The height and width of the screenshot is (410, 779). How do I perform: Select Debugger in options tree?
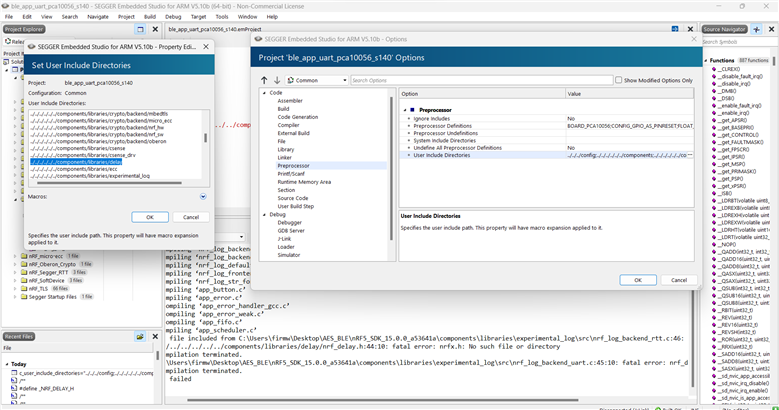click(x=290, y=223)
